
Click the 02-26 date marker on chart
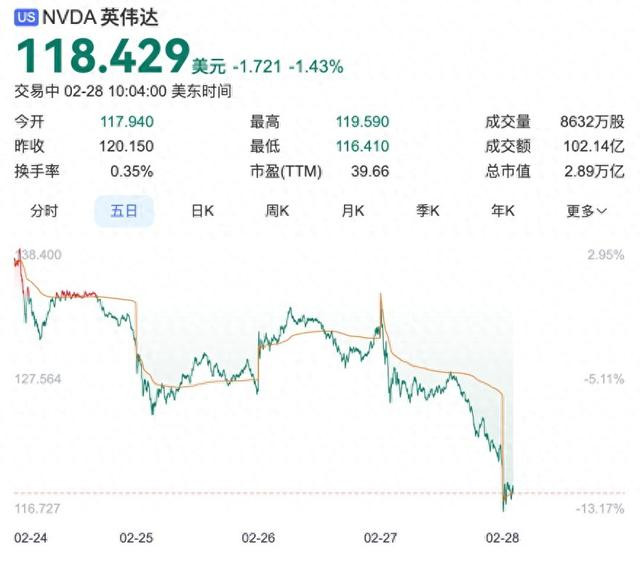[258, 538]
